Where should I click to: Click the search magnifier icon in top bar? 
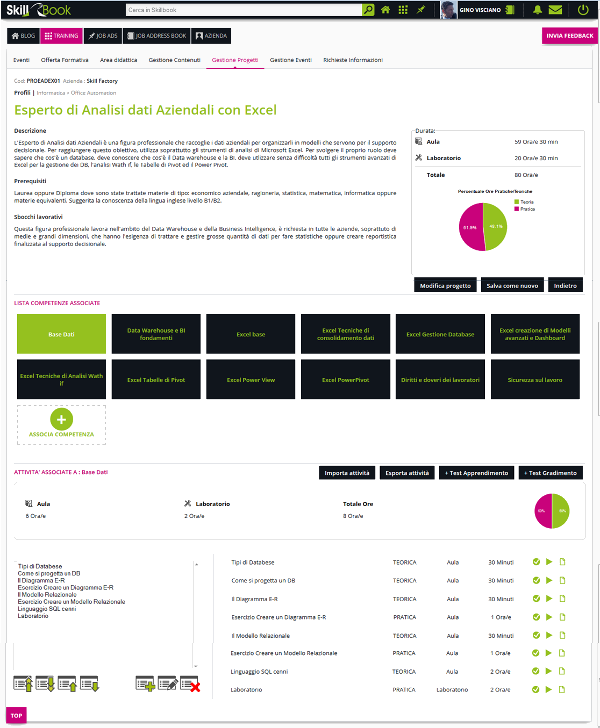click(371, 10)
